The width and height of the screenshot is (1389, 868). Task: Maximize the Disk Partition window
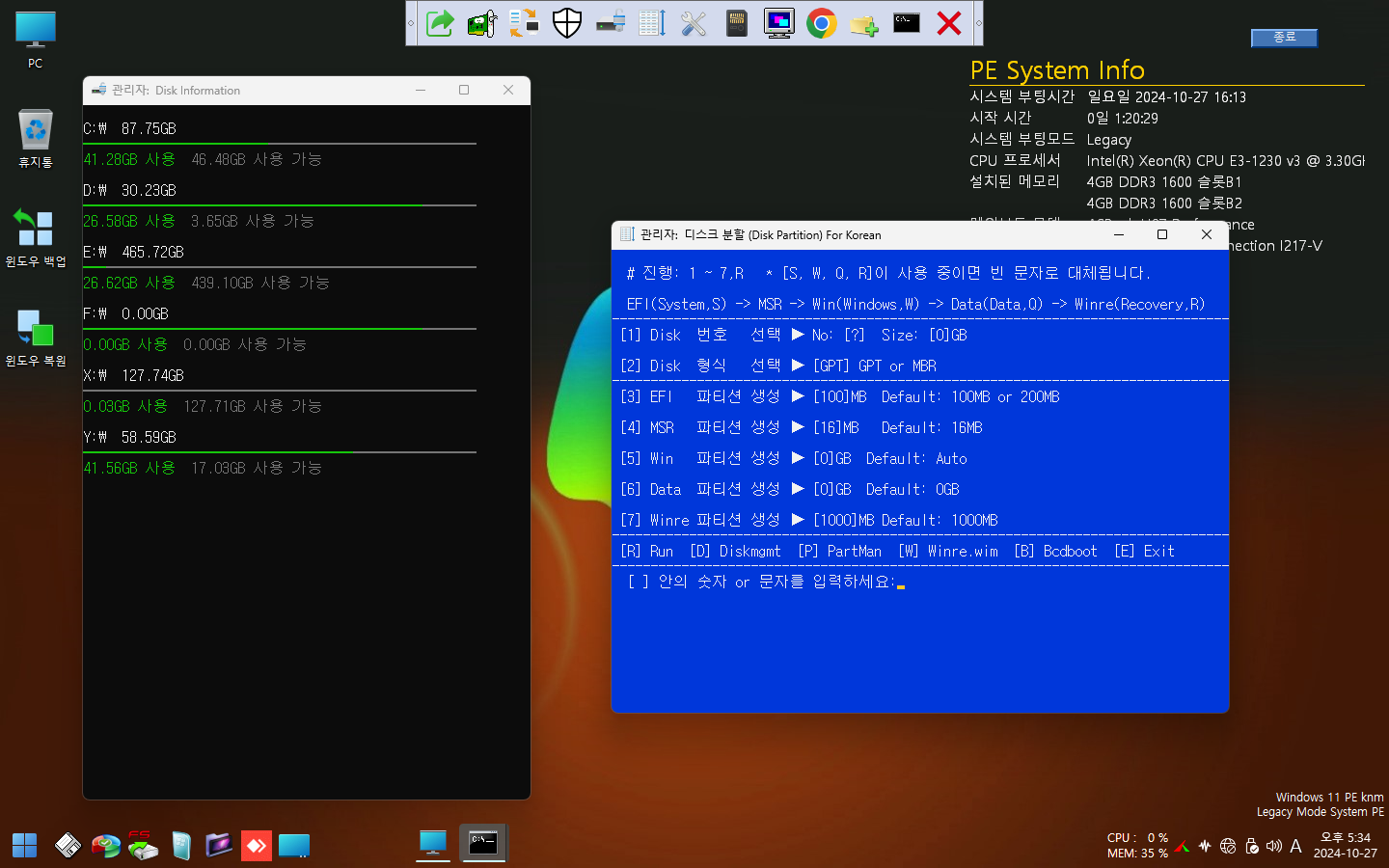point(1162,234)
